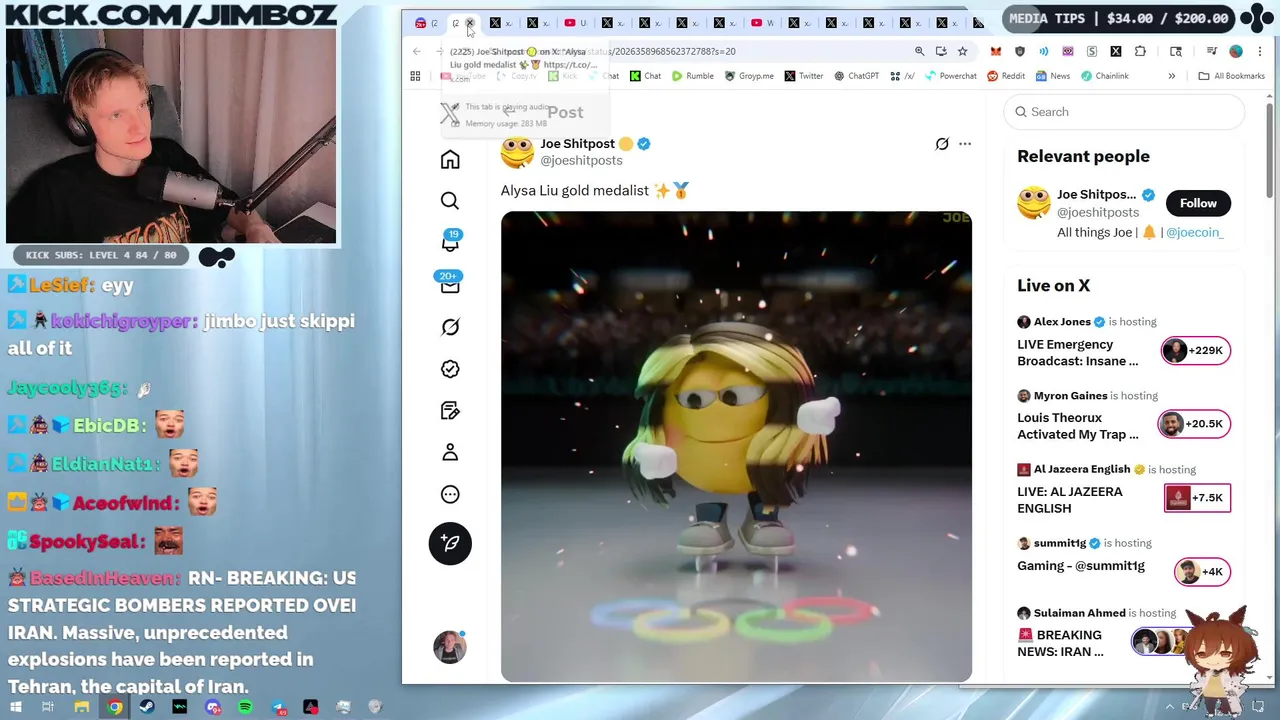1280x720 pixels.
Task: Open X notifications bell with 19 badge
Action: [450, 243]
